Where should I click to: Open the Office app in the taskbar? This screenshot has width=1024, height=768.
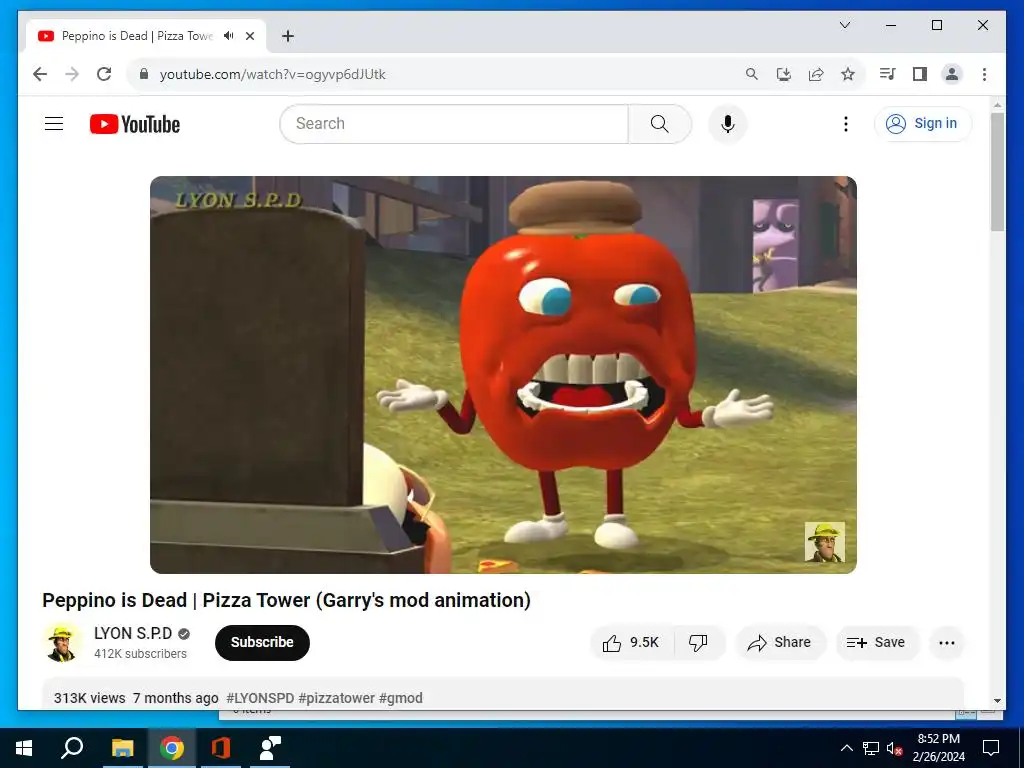click(x=221, y=748)
